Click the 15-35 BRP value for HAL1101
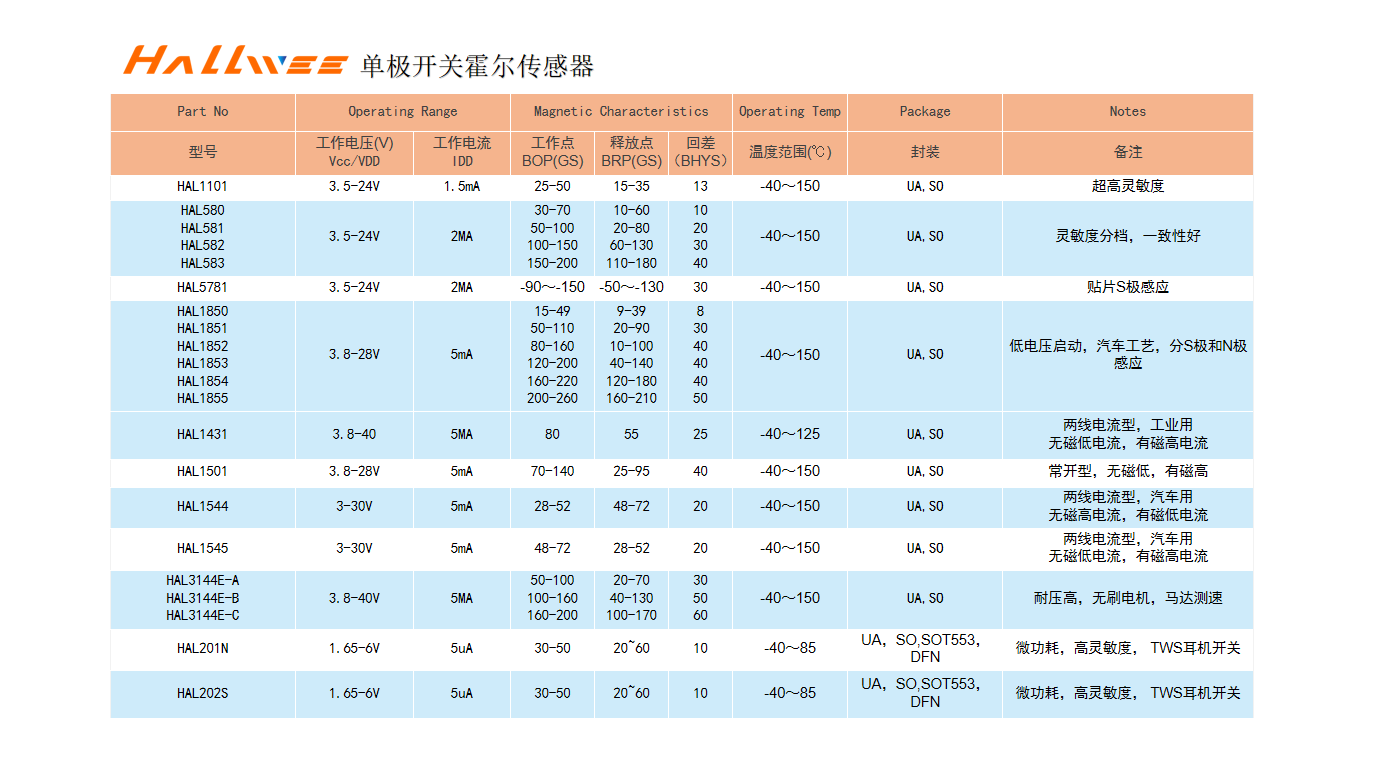The height and width of the screenshot is (784, 1394). coord(632,187)
